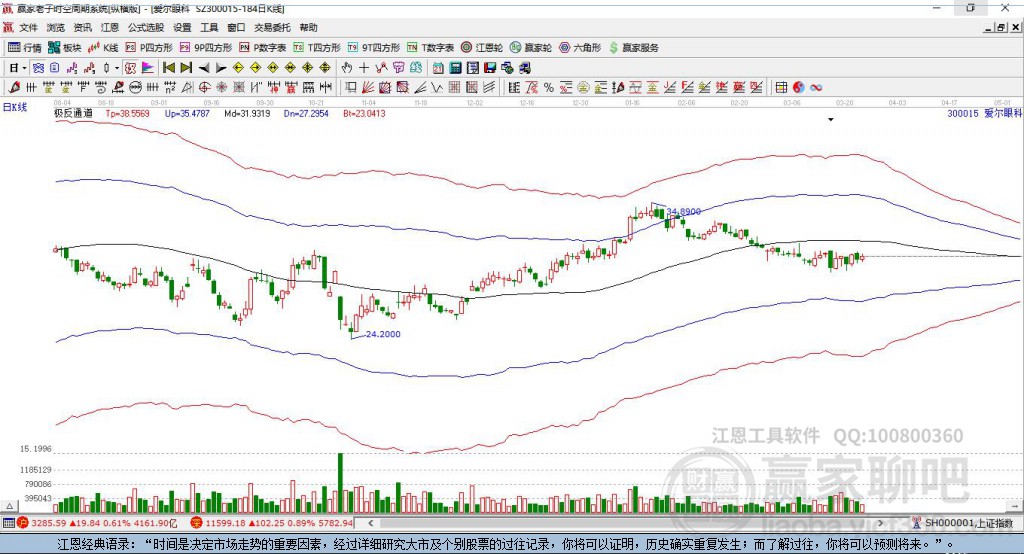
Task: Open T四方形 tool
Action: (x=317, y=48)
